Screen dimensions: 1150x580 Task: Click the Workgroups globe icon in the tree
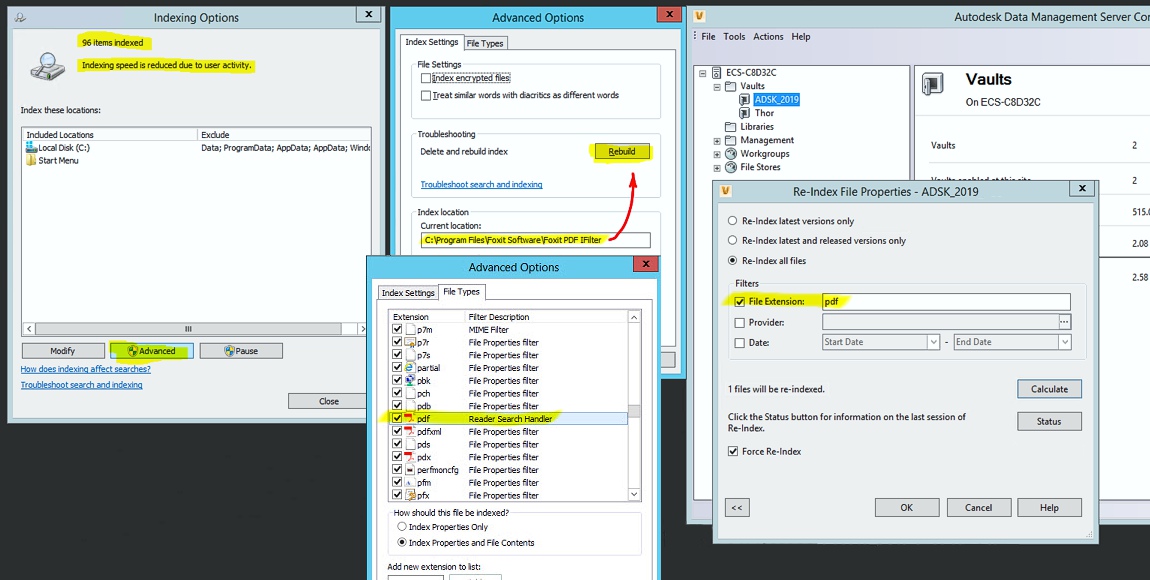point(730,154)
